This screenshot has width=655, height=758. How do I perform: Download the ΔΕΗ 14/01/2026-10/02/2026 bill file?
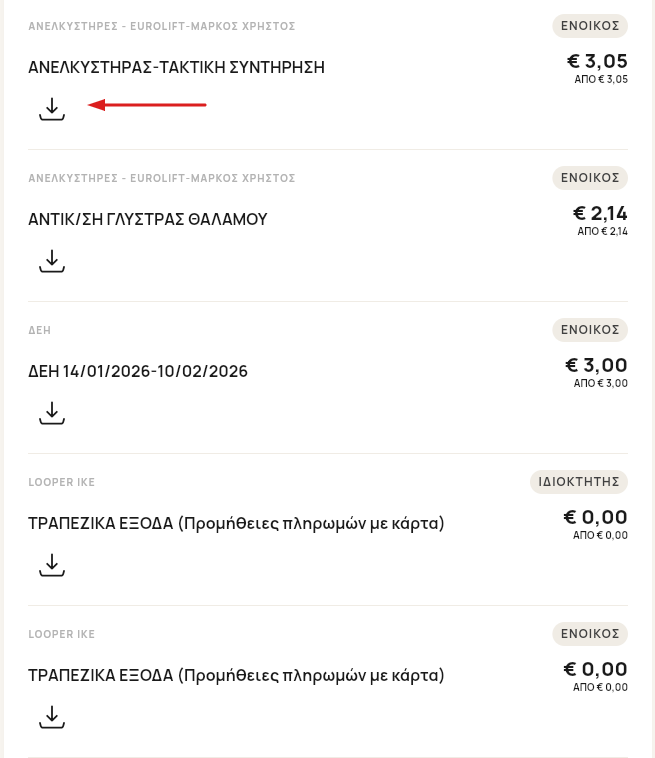pyautogui.click(x=52, y=413)
